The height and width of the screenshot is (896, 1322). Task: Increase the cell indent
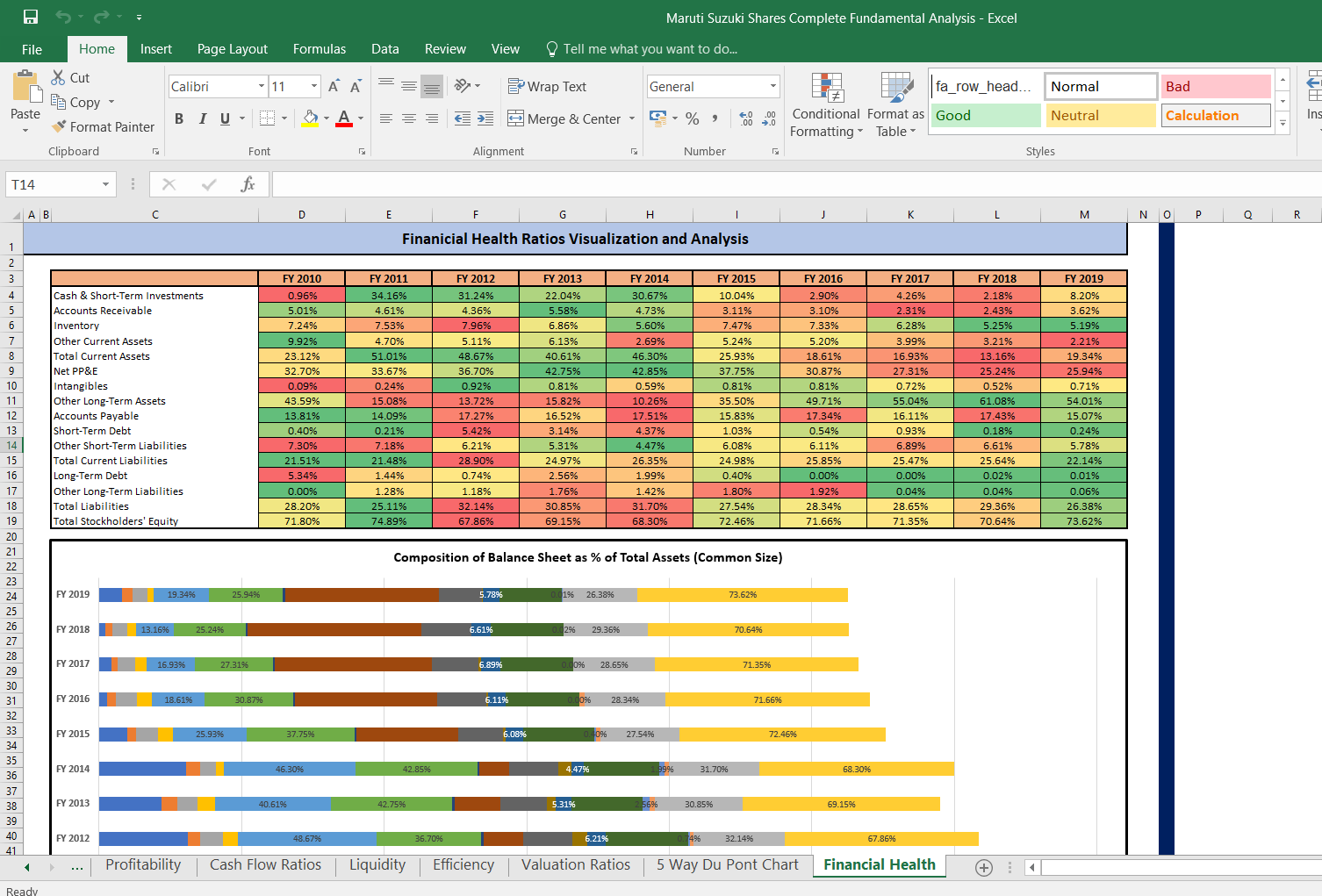[485, 118]
